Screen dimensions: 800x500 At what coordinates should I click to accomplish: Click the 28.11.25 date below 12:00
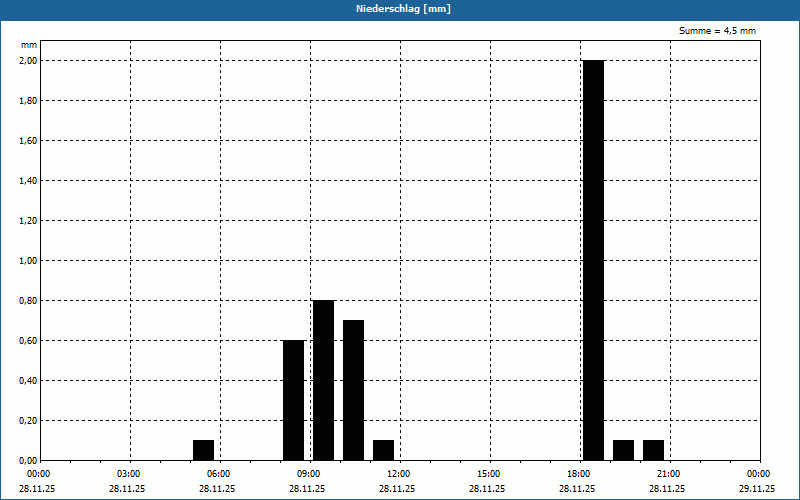(396, 488)
